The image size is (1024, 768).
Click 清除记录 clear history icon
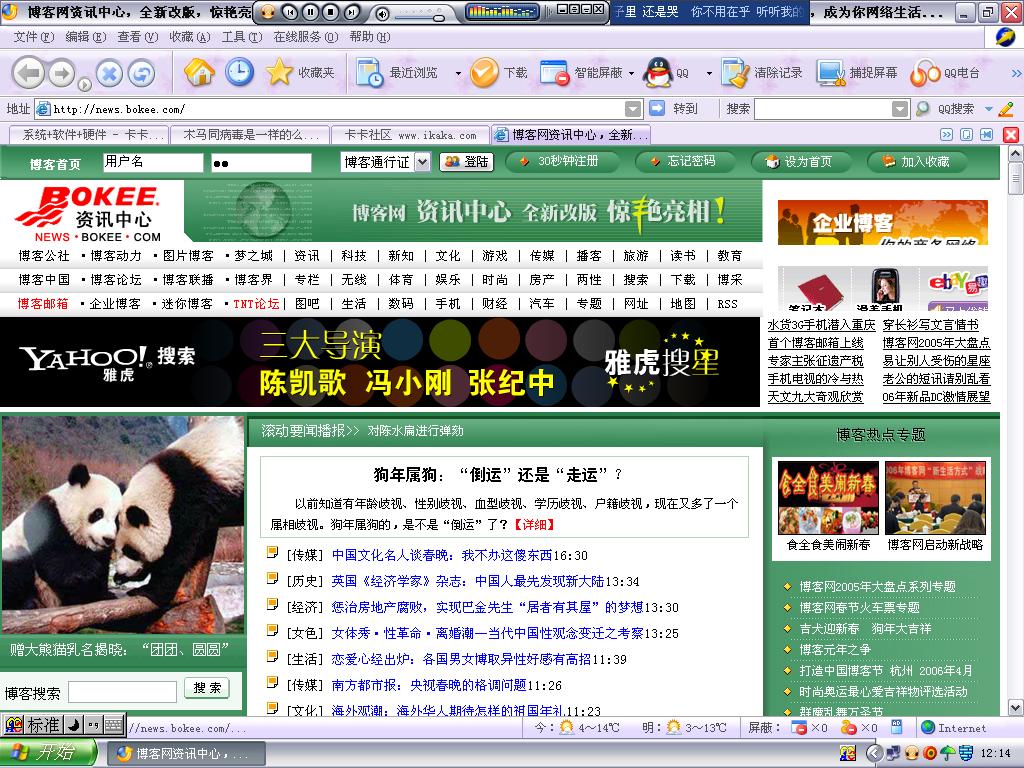coord(735,73)
